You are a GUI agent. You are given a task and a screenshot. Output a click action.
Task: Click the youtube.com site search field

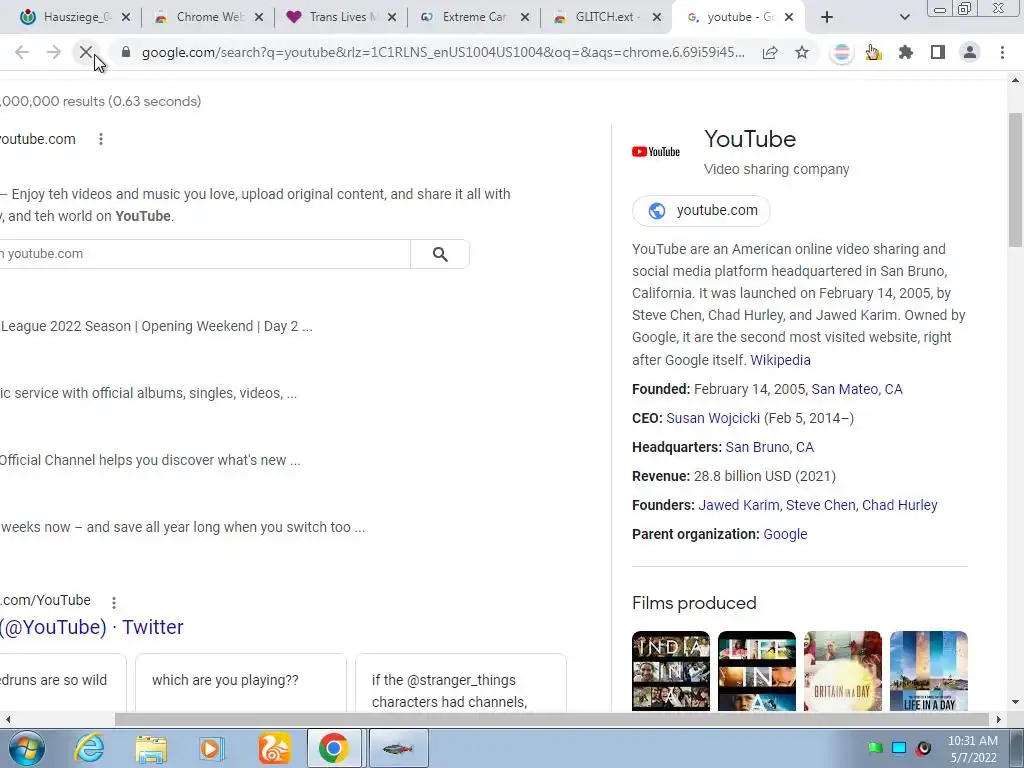204,254
